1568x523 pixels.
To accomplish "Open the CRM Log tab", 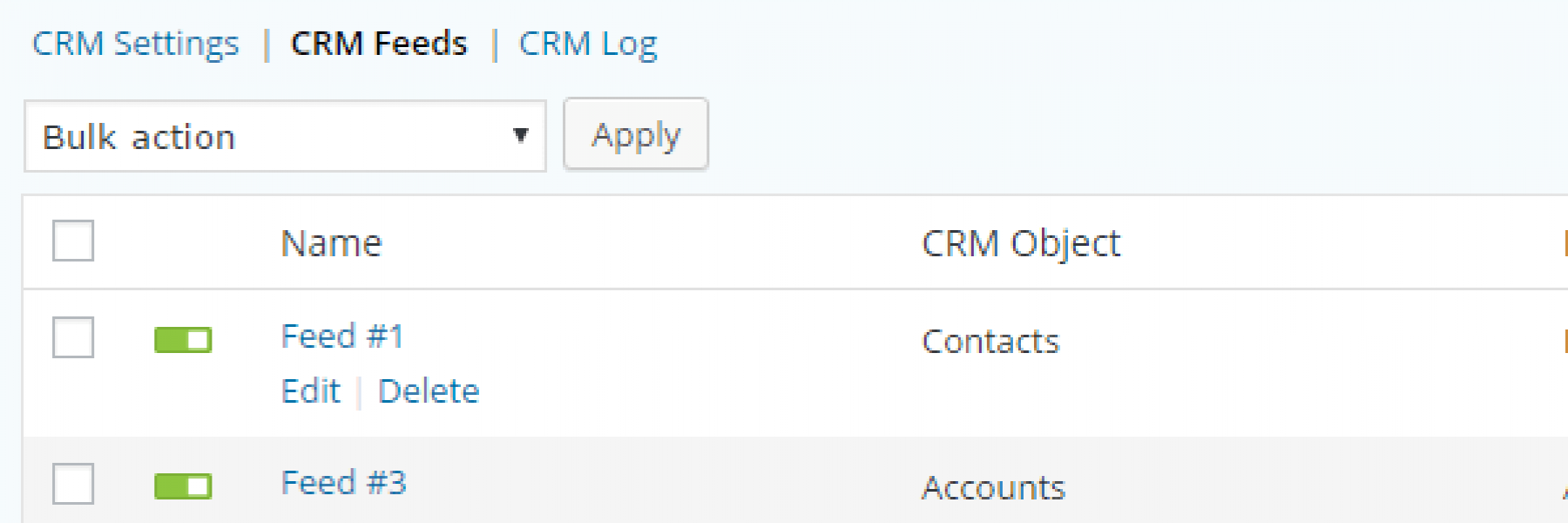I will tap(588, 45).
